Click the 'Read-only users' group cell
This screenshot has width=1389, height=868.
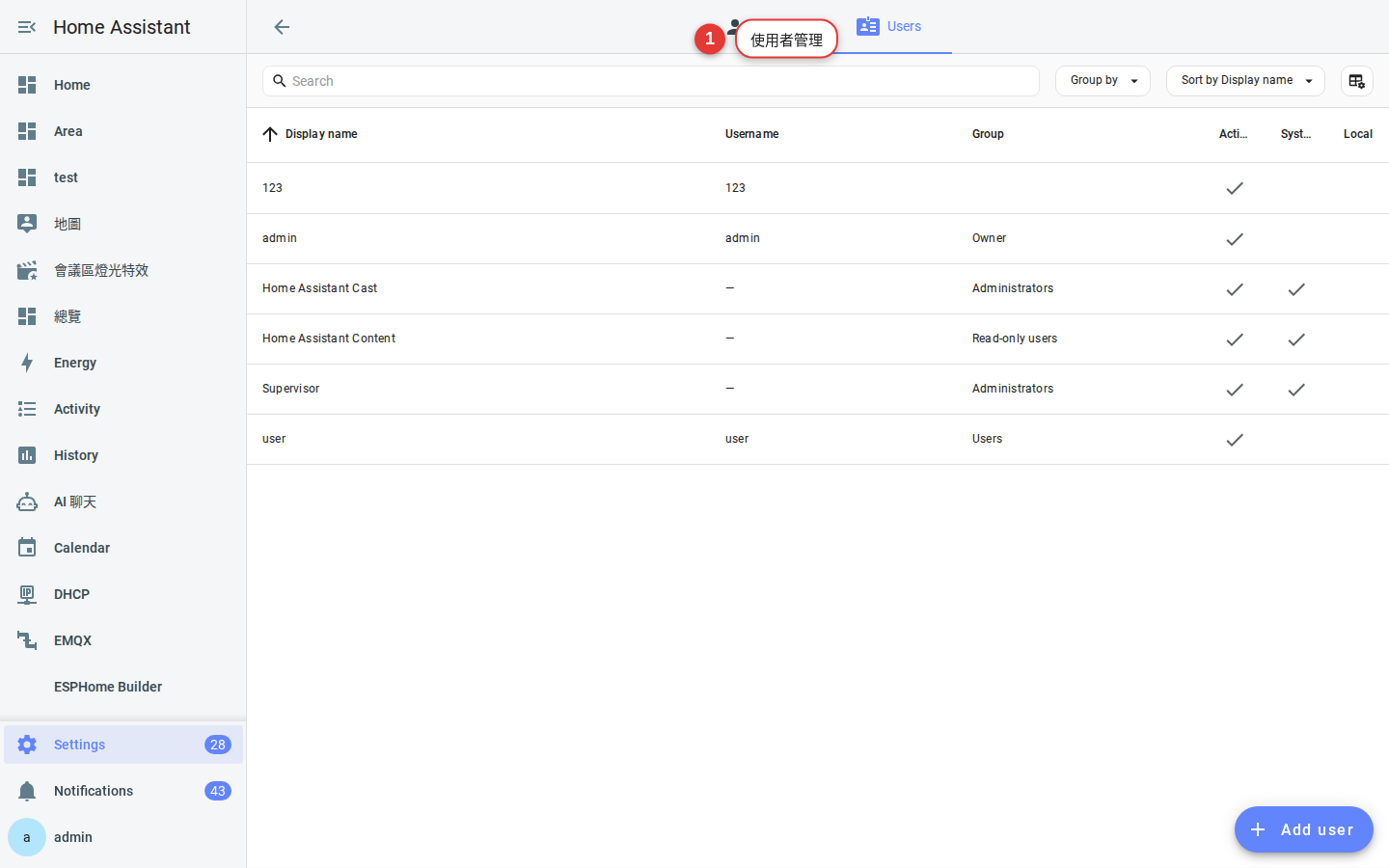click(1015, 339)
